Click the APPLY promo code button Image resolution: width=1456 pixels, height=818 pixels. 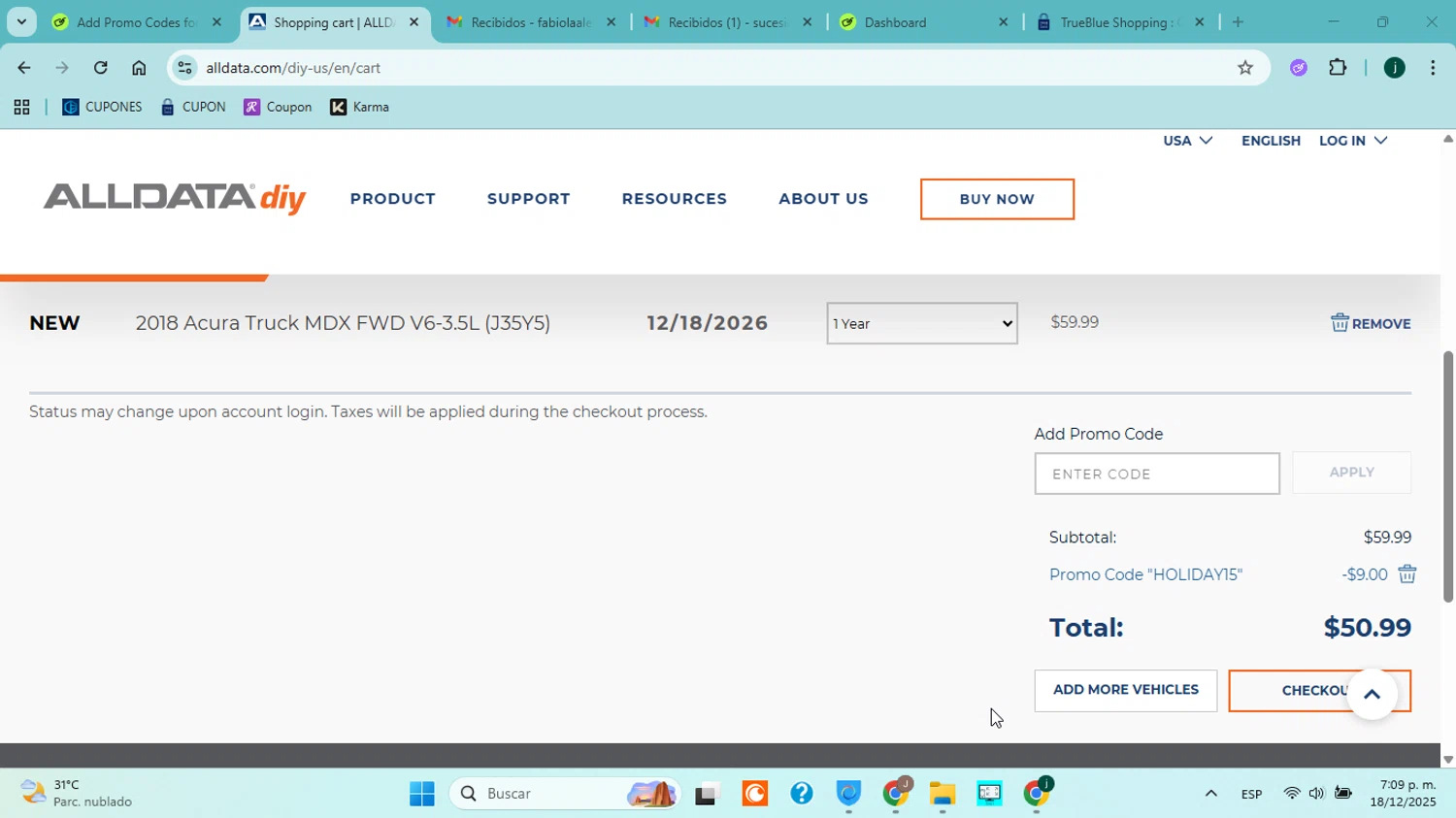(x=1351, y=473)
